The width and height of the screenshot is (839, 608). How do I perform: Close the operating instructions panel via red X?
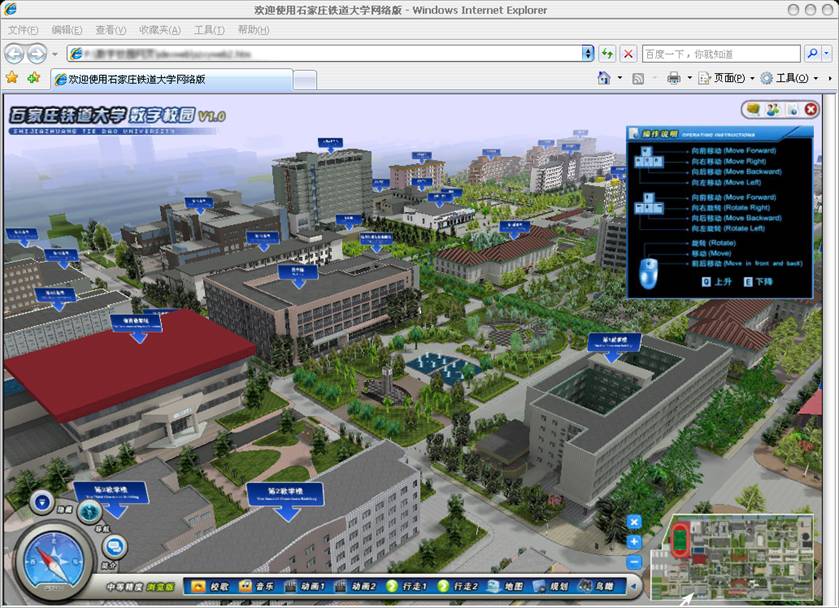[811, 109]
